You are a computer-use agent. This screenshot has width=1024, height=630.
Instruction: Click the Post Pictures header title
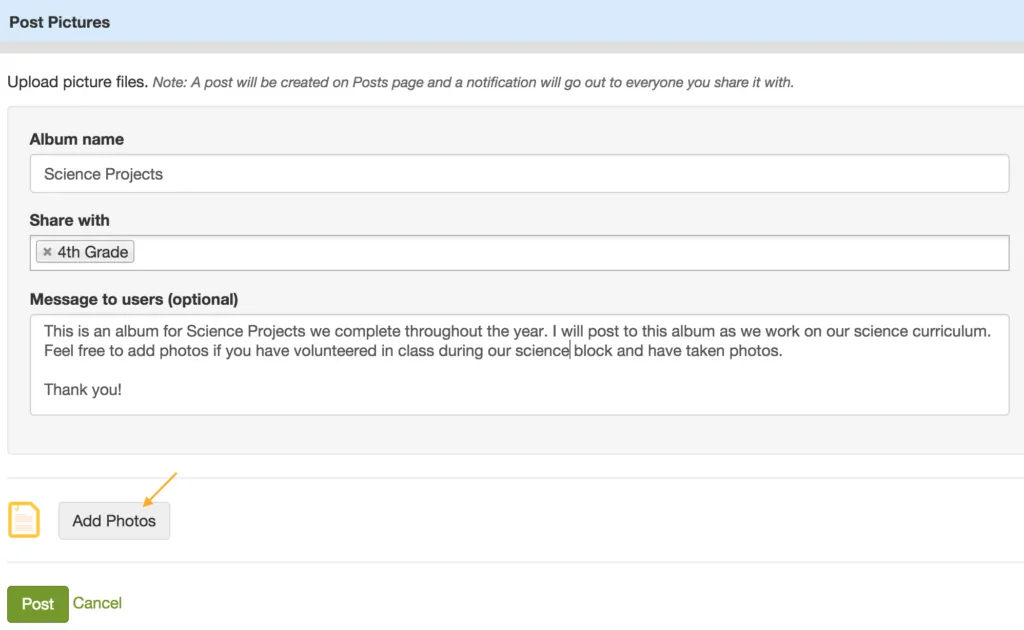[59, 22]
